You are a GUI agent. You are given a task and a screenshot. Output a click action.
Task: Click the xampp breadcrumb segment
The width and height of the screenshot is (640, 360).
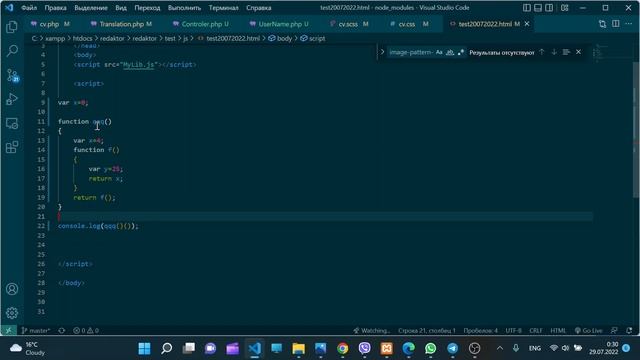[55, 38]
